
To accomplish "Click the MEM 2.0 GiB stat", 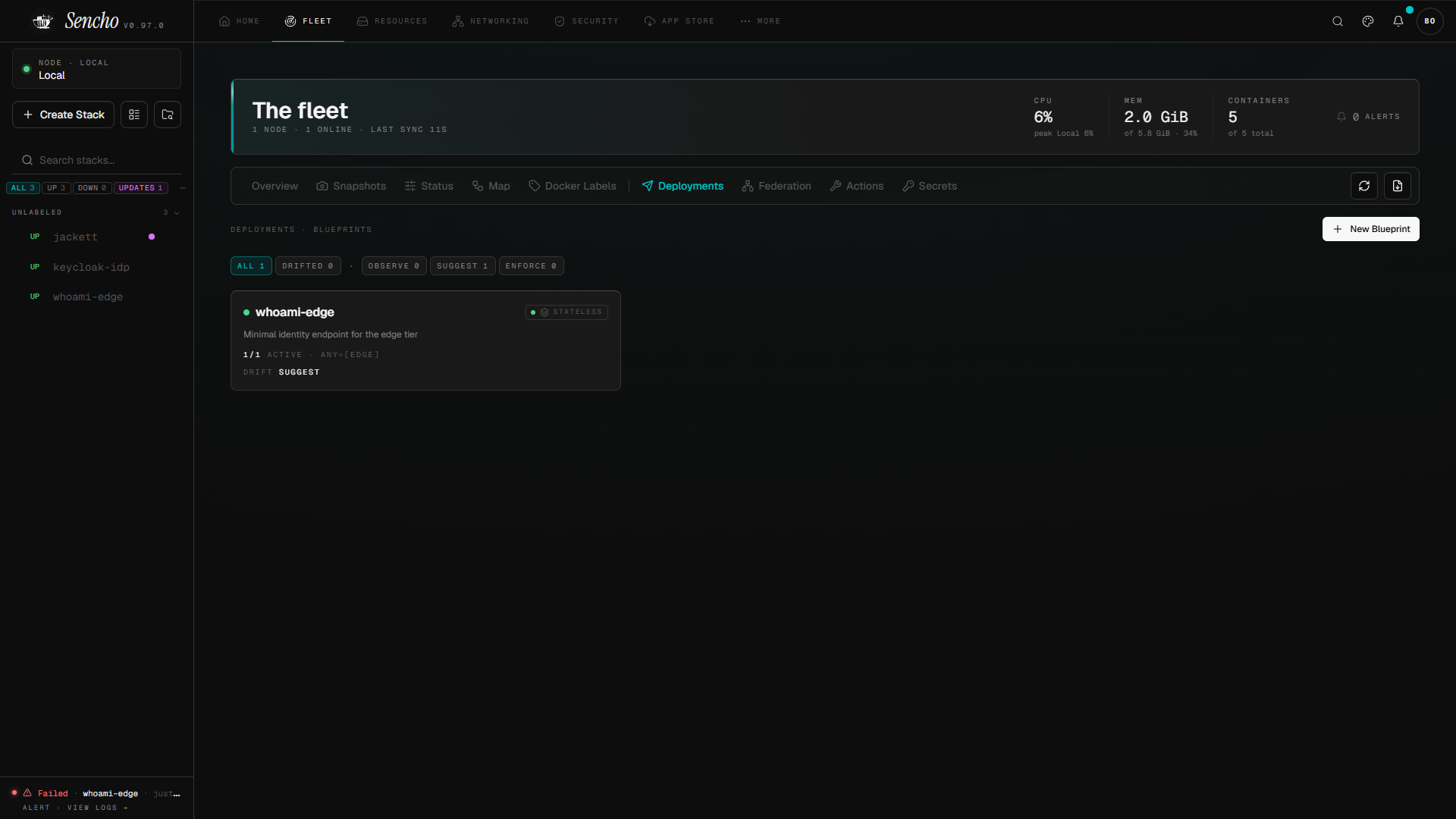I will click(1160, 117).
